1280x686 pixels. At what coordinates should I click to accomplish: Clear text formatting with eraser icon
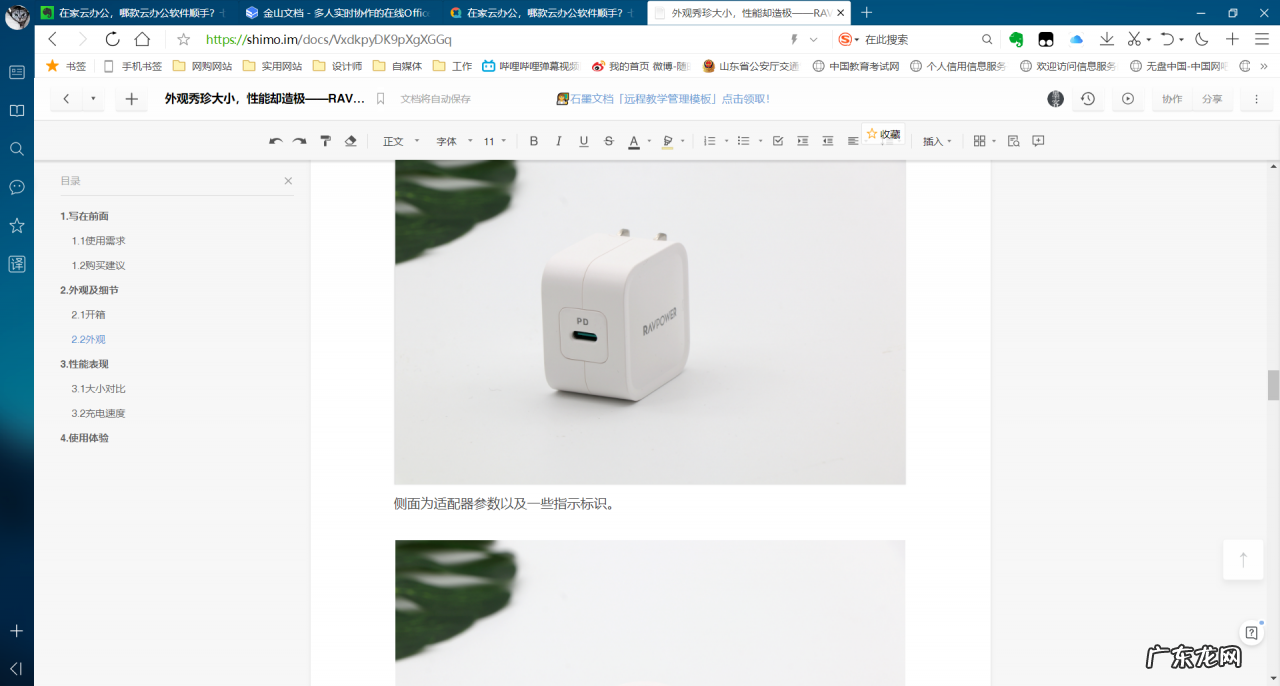click(350, 141)
